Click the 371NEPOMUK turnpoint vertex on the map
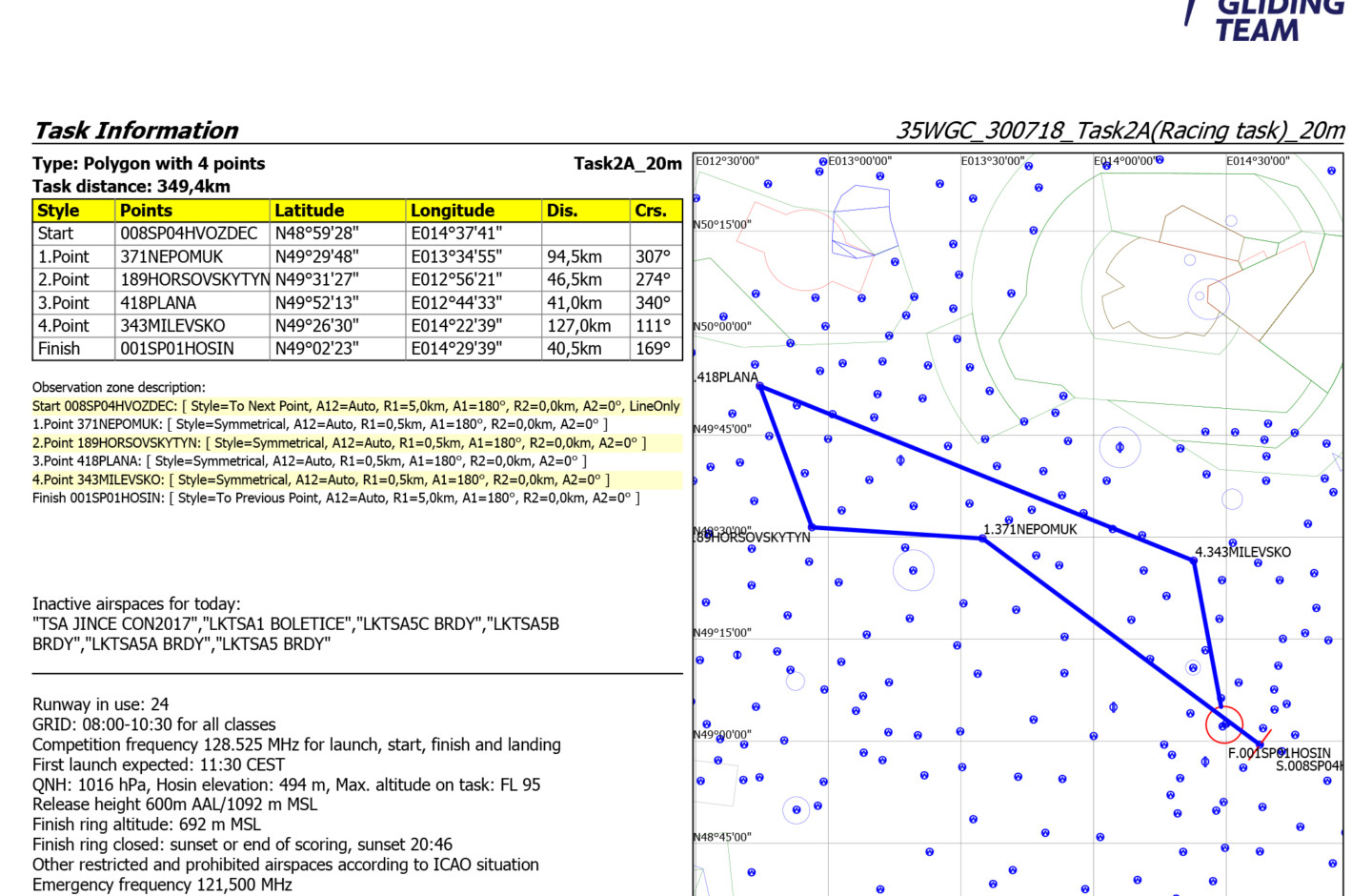1372x896 pixels. tap(983, 539)
